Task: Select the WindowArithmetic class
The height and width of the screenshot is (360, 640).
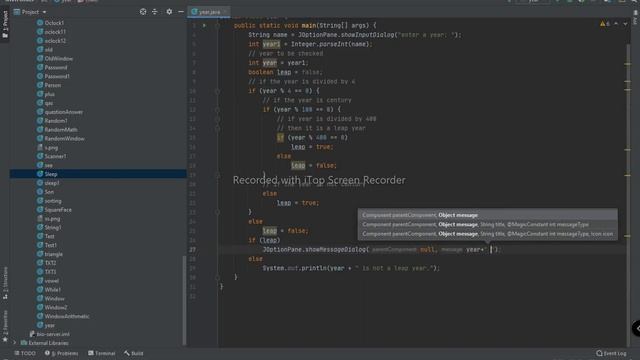Action: click(x=67, y=316)
